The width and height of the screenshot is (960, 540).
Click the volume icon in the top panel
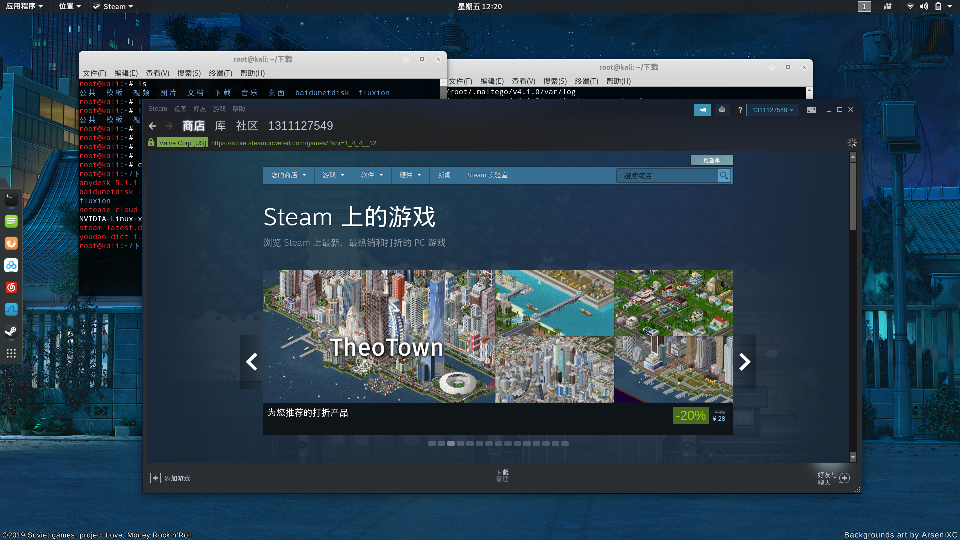(924, 6)
